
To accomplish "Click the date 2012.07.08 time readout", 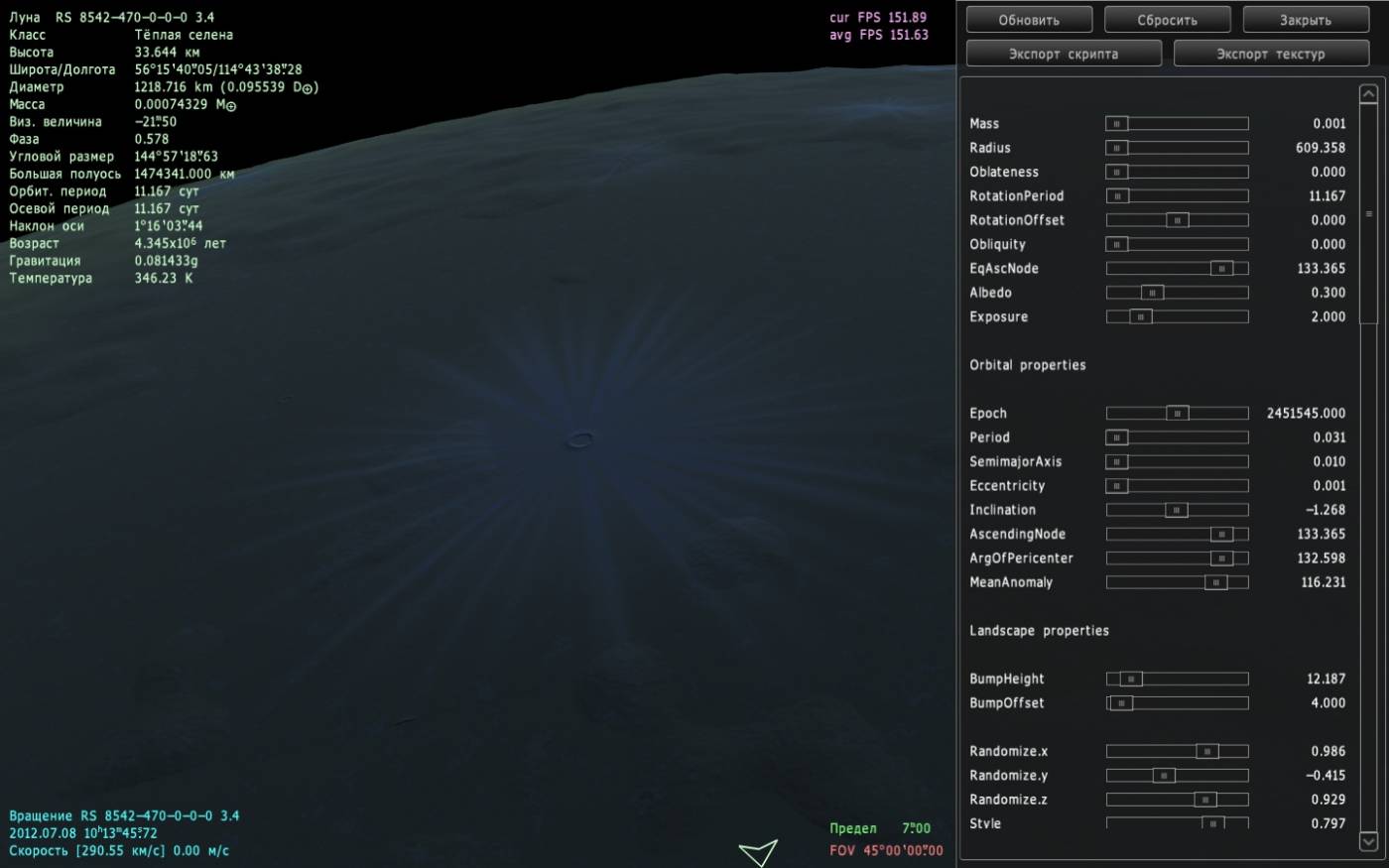I will pyautogui.click(x=83, y=833).
